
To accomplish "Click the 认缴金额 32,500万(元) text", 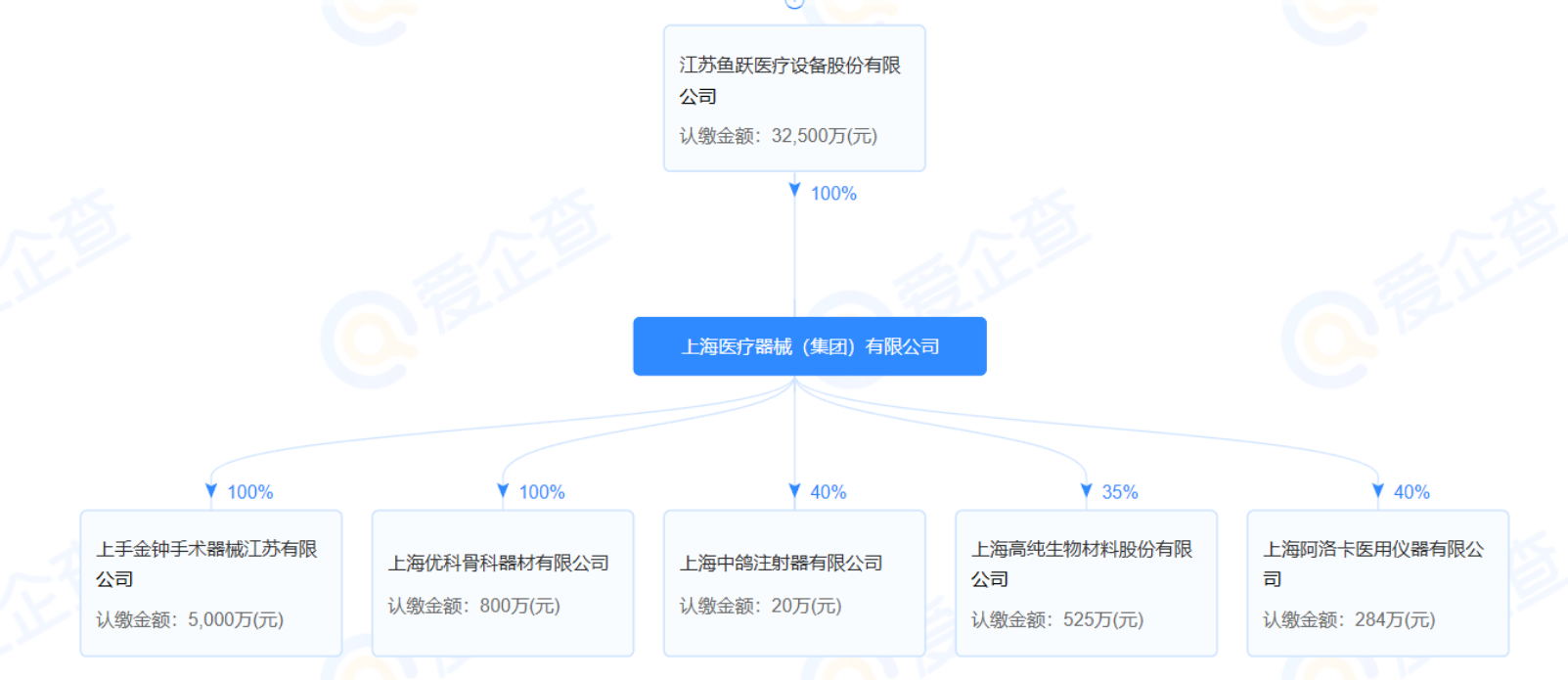I will (x=779, y=136).
